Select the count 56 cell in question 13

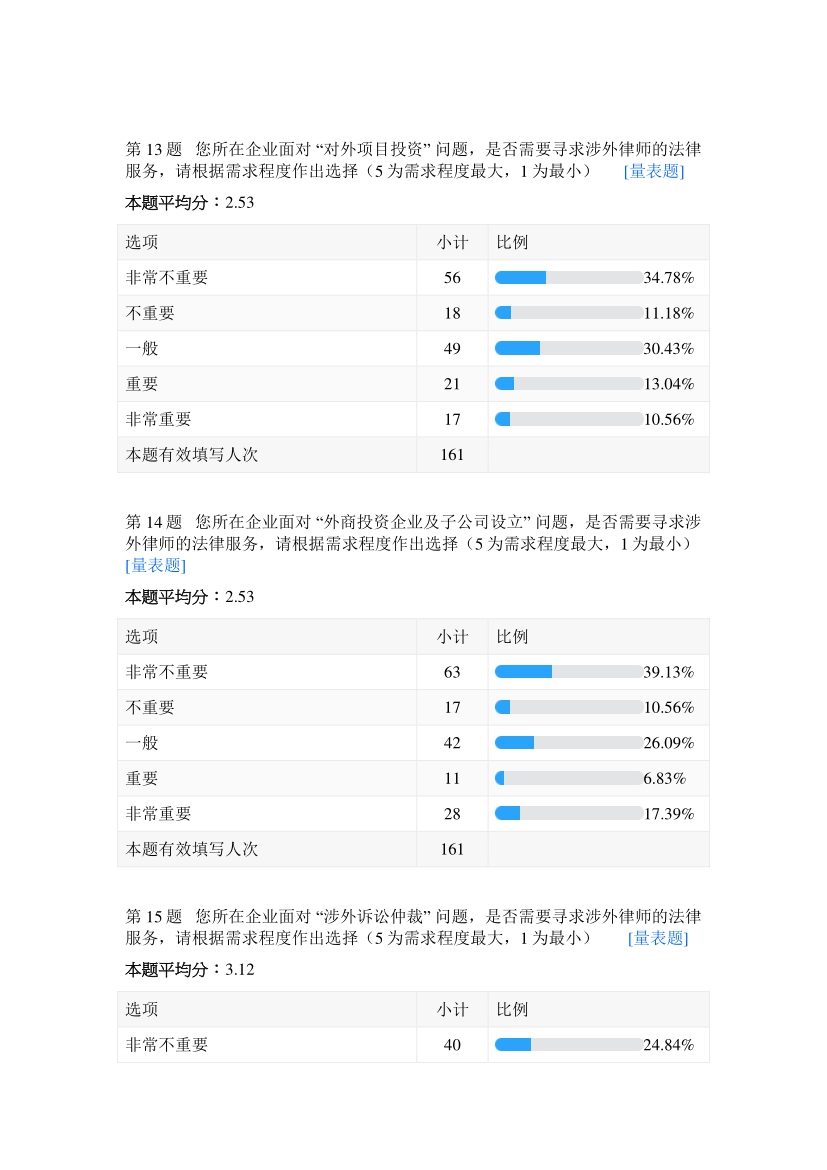pos(452,278)
